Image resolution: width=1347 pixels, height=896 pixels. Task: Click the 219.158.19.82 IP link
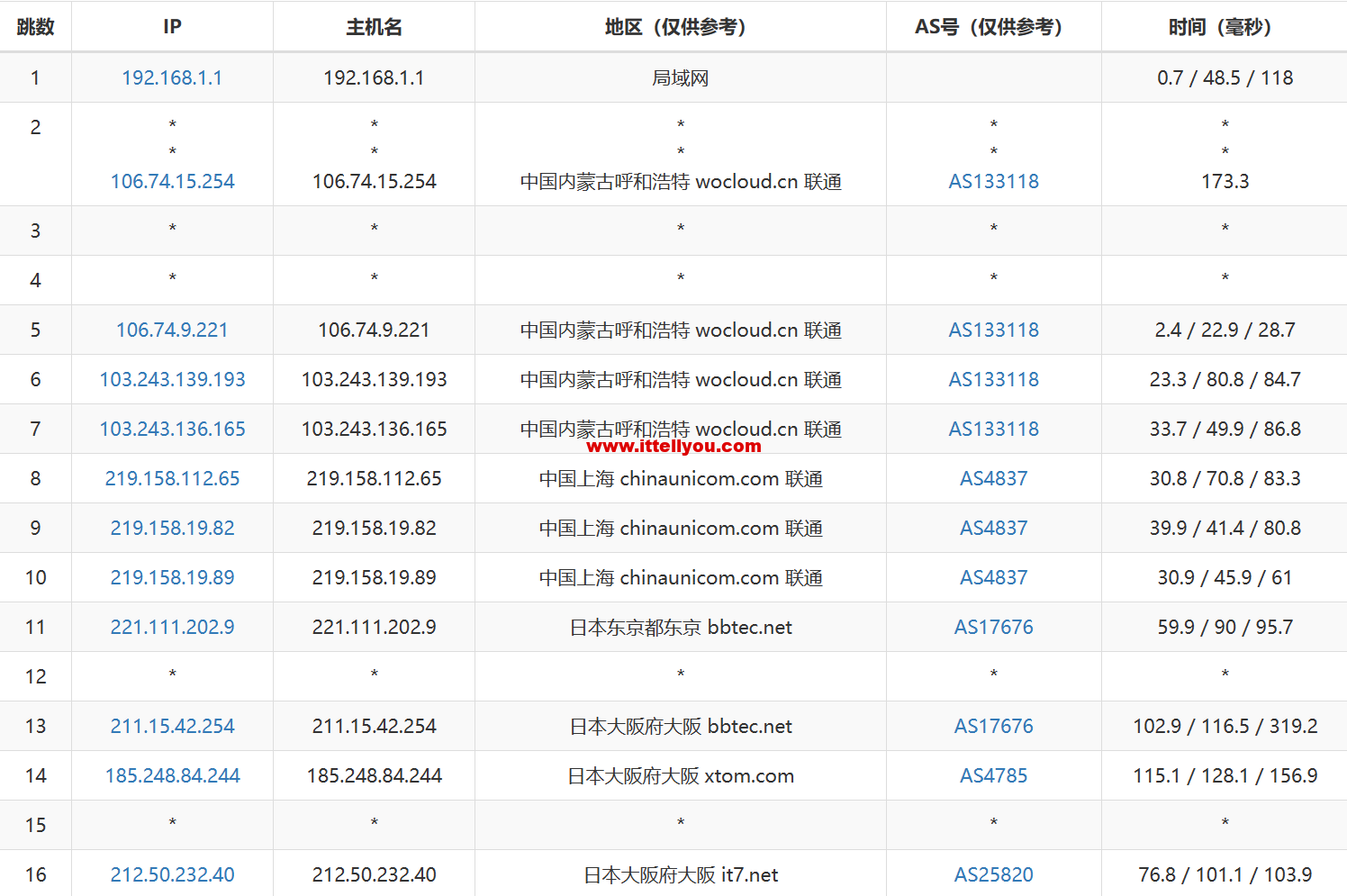(172, 529)
